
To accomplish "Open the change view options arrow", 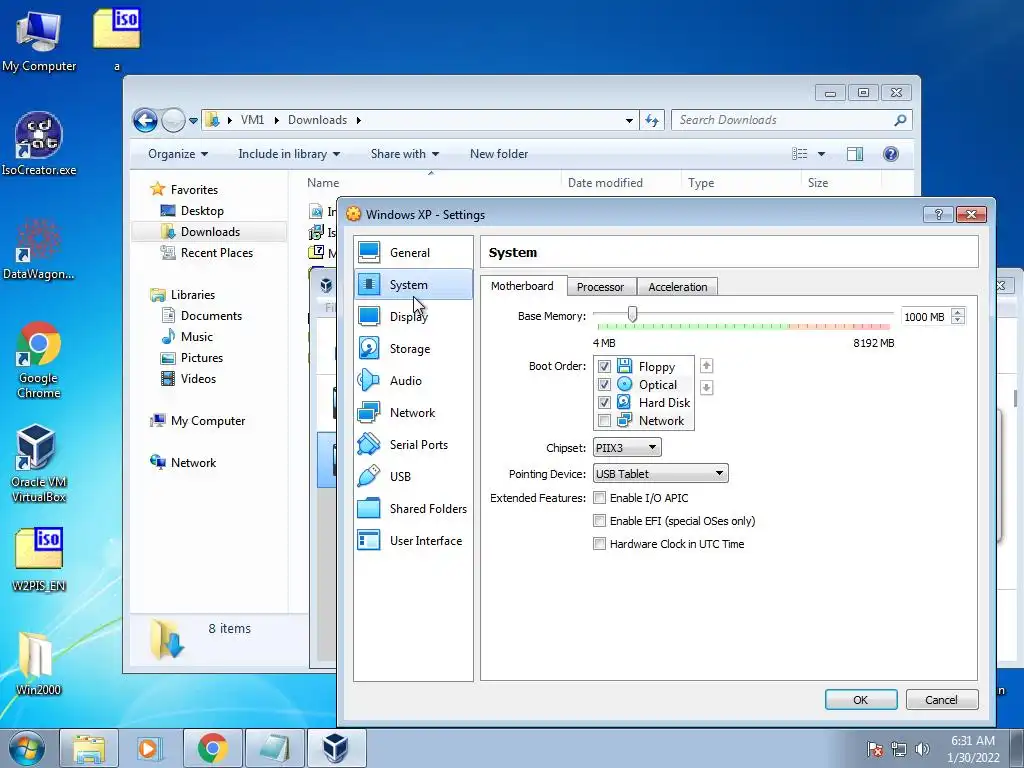I will tap(821, 154).
